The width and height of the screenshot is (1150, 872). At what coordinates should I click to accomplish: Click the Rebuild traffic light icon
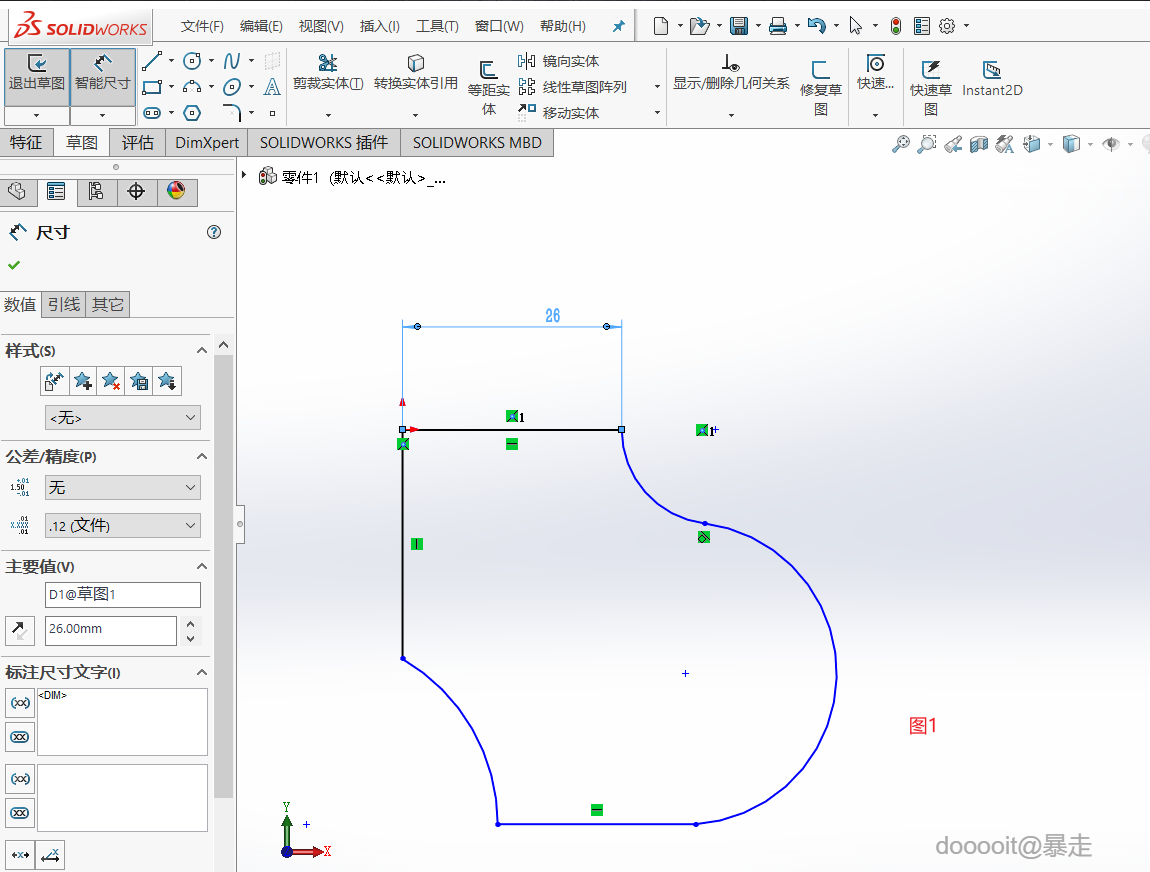coord(895,26)
